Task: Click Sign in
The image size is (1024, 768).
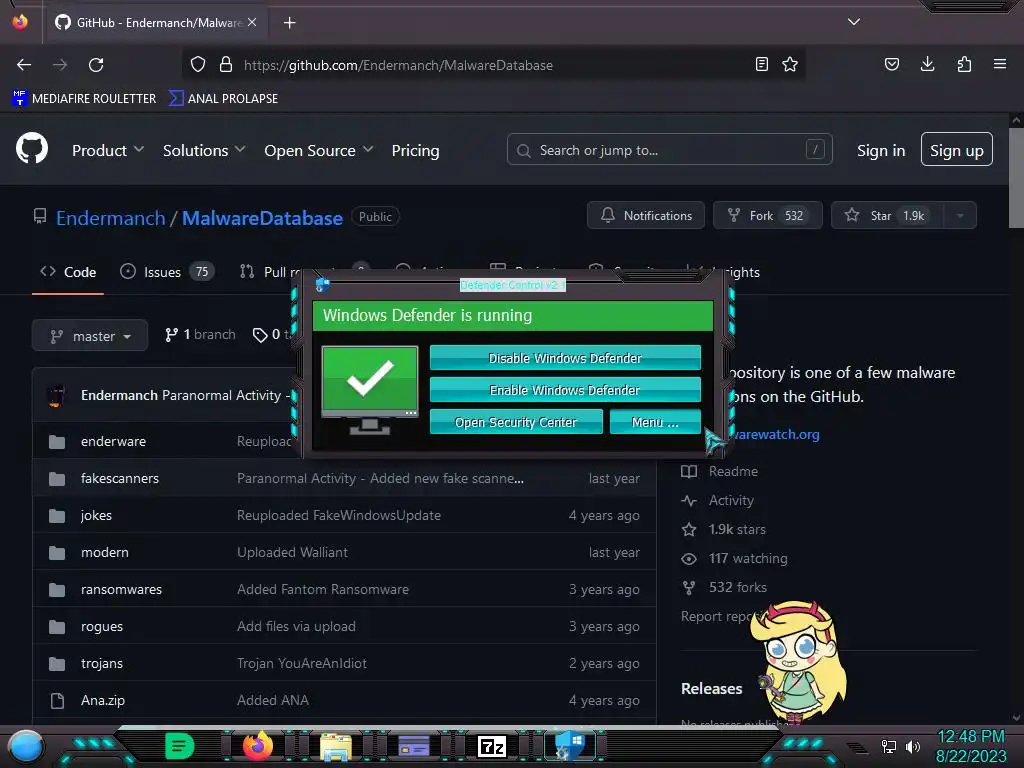Action: (x=881, y=150)
